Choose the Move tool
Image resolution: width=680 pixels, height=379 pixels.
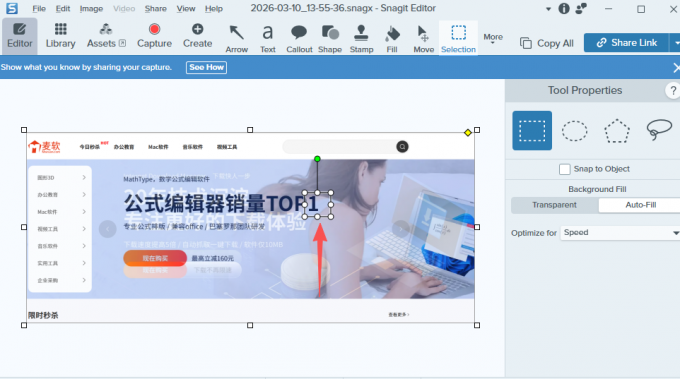coord(423,38)
